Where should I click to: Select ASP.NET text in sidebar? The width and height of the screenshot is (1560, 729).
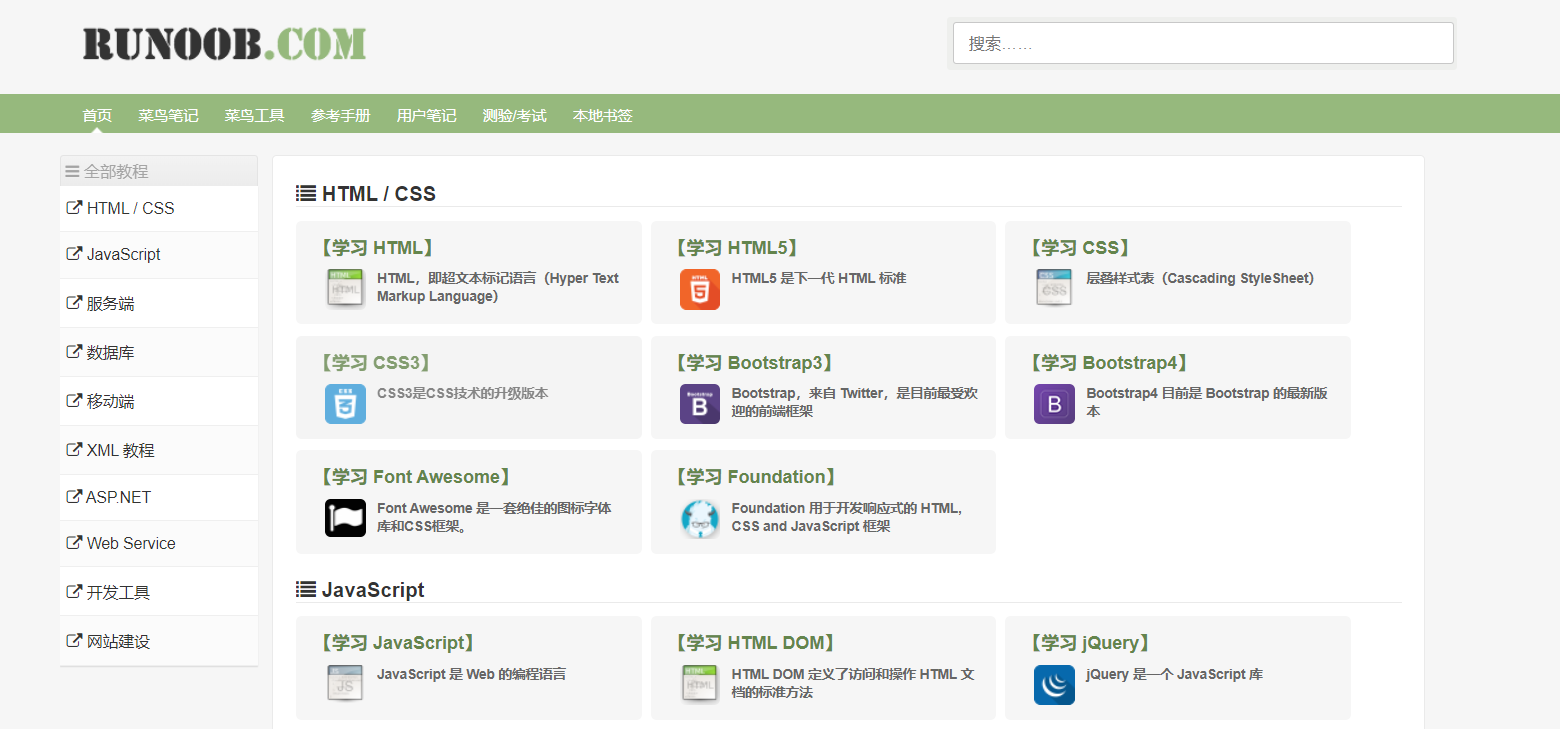118,497
